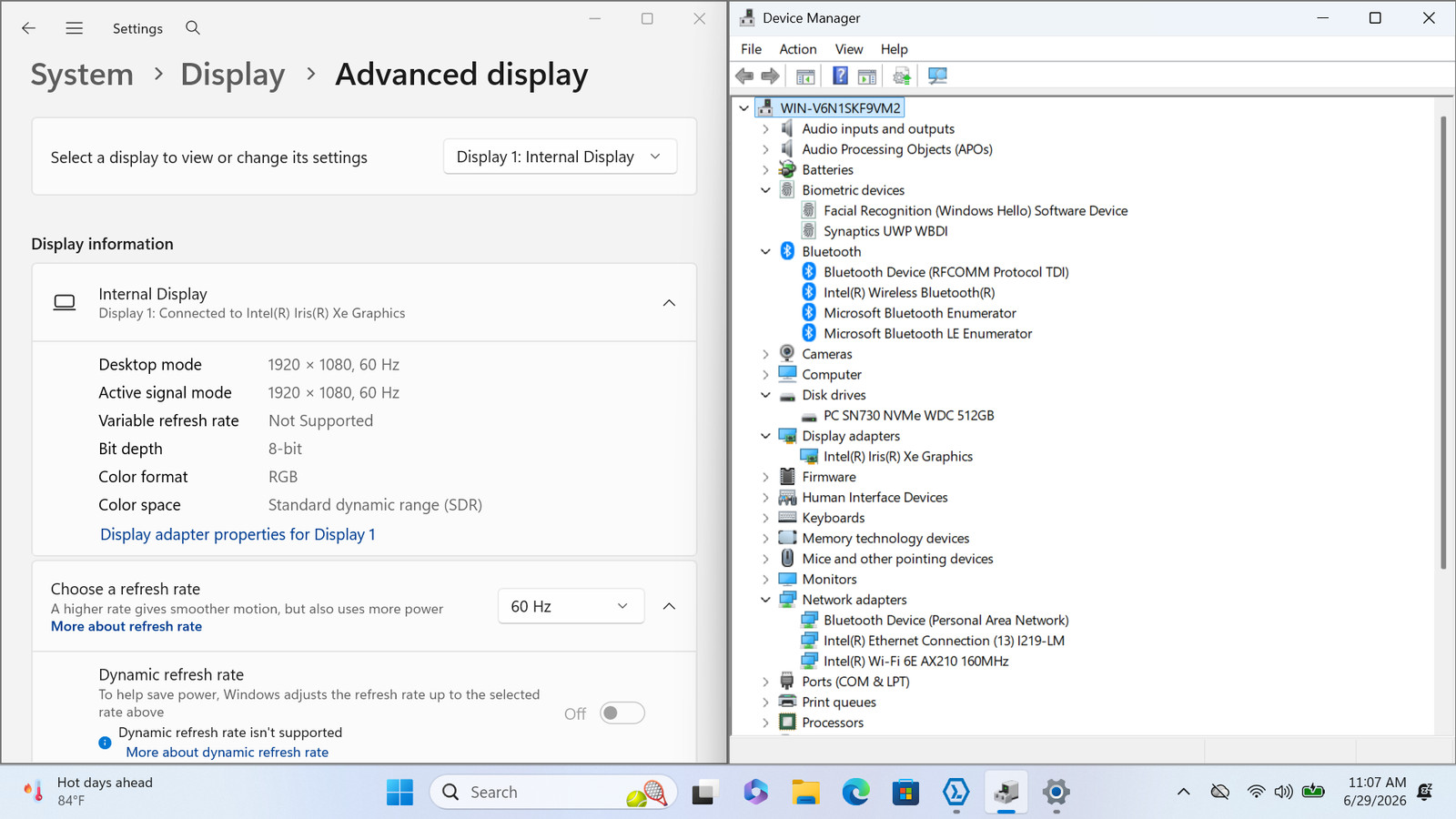1456x819 pixels.
Task: Click the Update device driver toolbar icon
Action: tap(902, 76)
